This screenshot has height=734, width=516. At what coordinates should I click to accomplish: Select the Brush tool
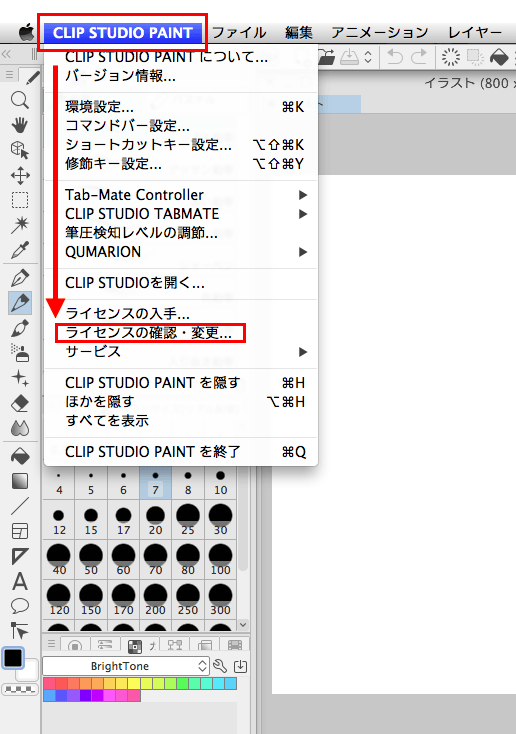[20, 328]
